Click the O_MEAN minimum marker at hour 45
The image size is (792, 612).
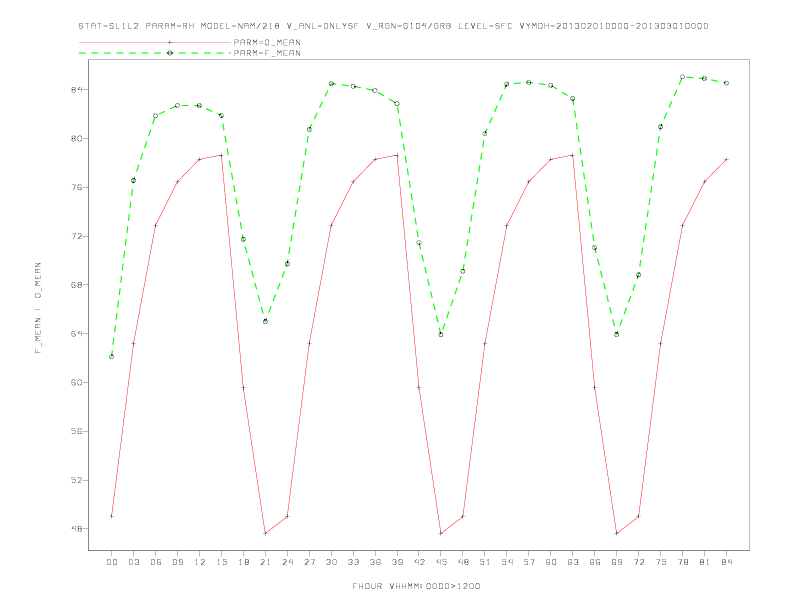[441, 533]
